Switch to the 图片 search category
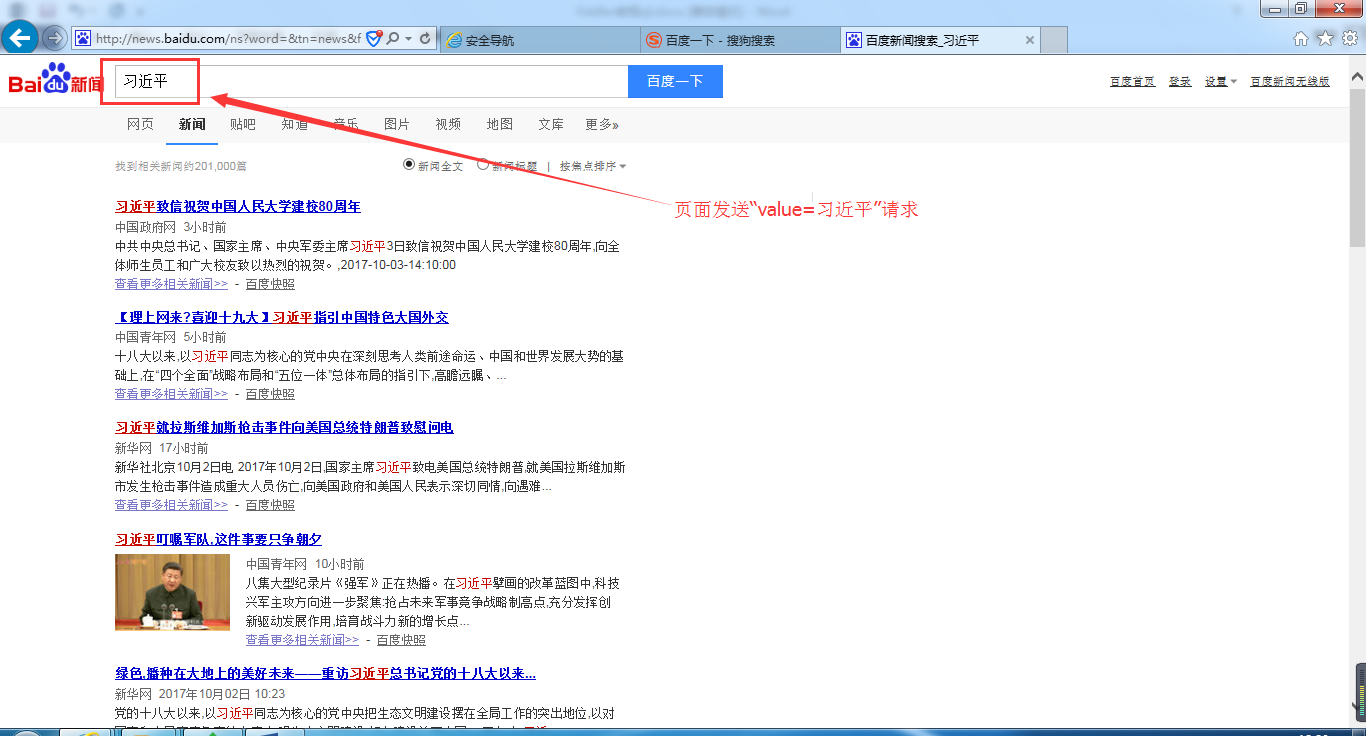The image size is (1366, 736). [x=397, y=124]
